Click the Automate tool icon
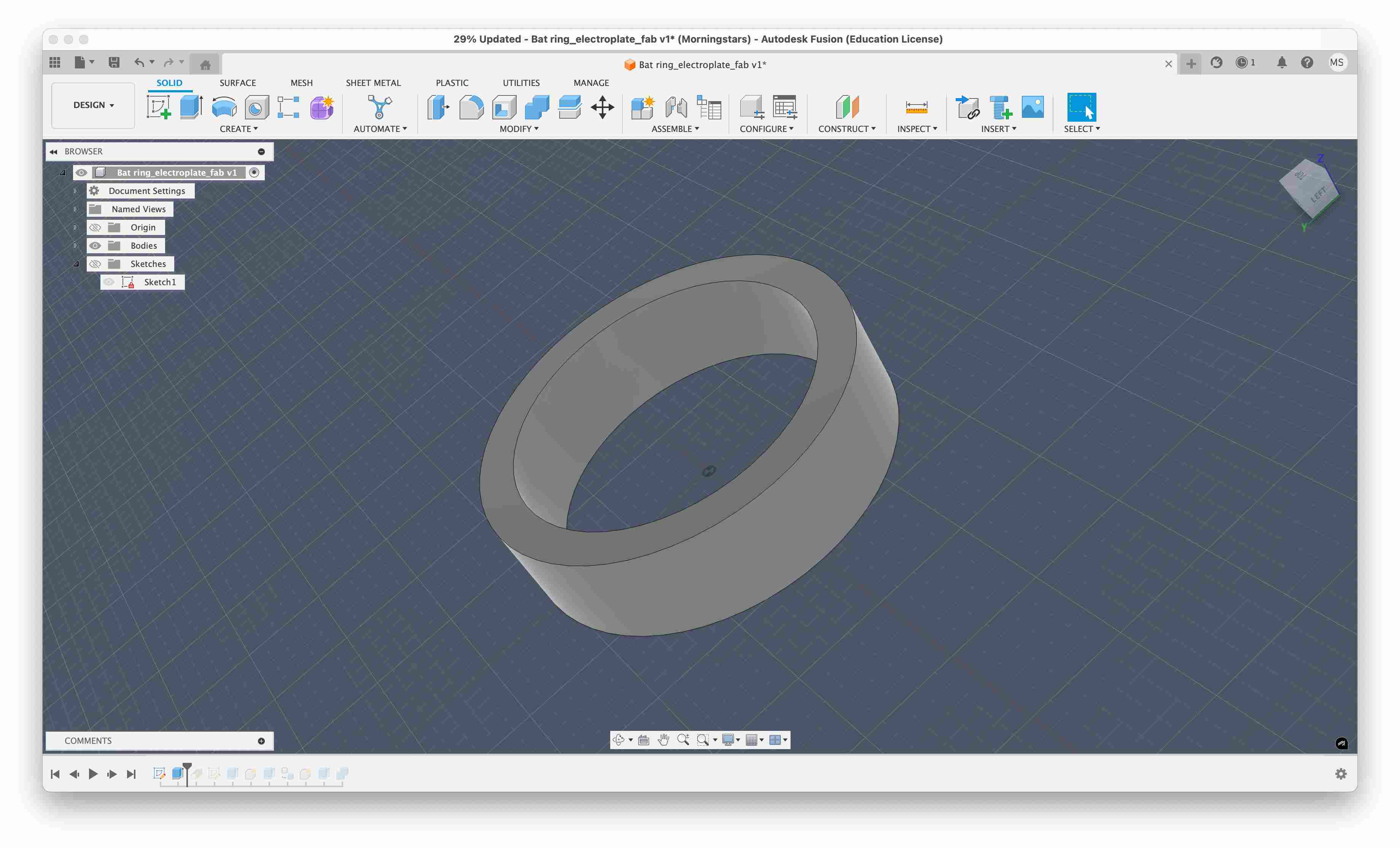This screenshot has width=1400, height=848. 380,107
